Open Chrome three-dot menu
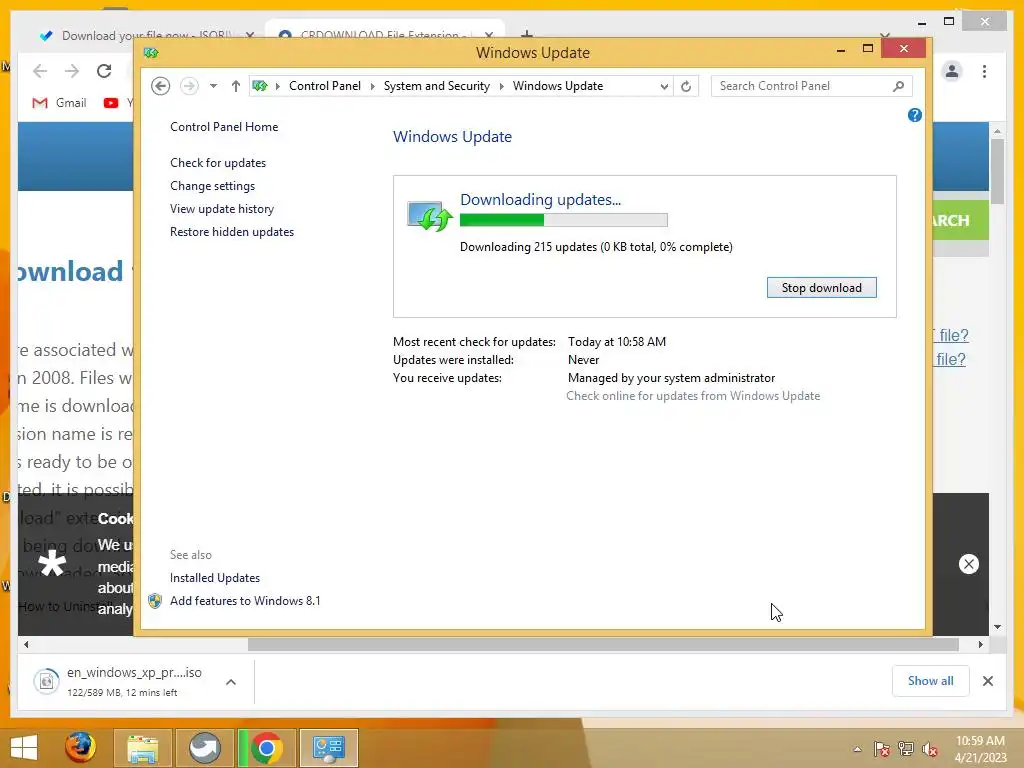1024x768 pixels. pyautogui.click(x=984, y=71)
